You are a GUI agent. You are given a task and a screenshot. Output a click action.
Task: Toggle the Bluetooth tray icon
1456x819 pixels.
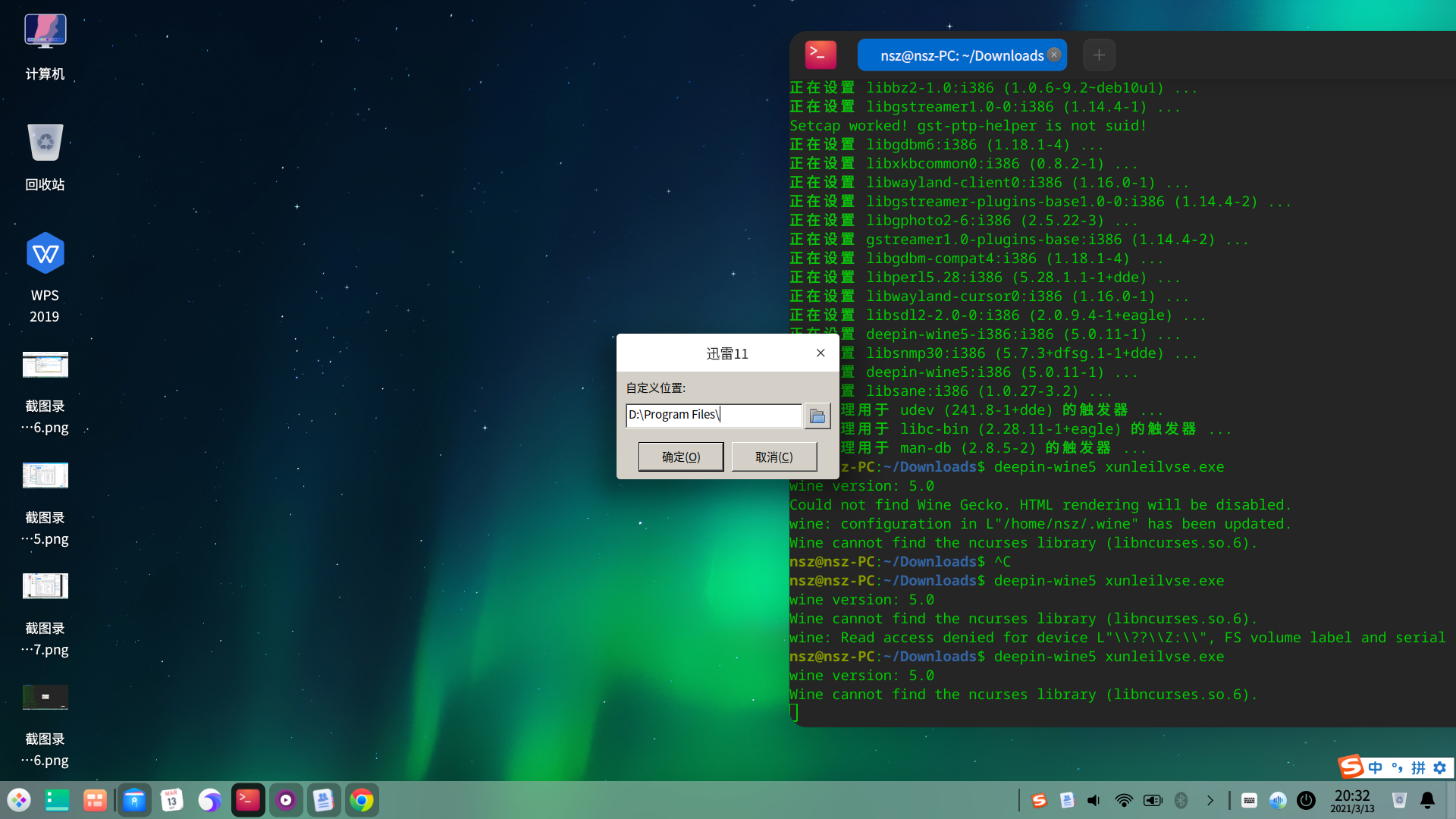(1181, 800)
